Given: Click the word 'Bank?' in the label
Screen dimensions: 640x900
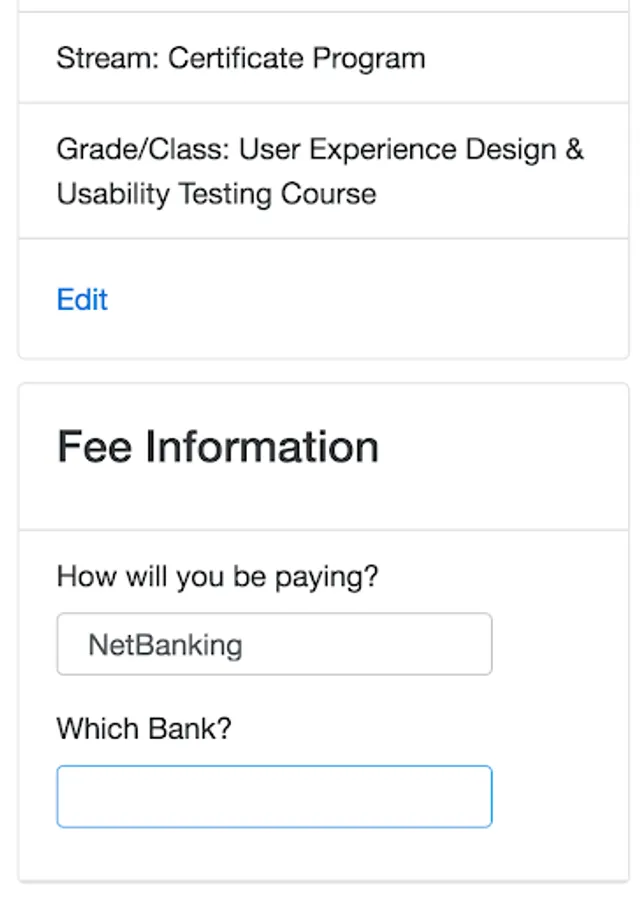Looking at the screenshot, I should tap(189, 728).
